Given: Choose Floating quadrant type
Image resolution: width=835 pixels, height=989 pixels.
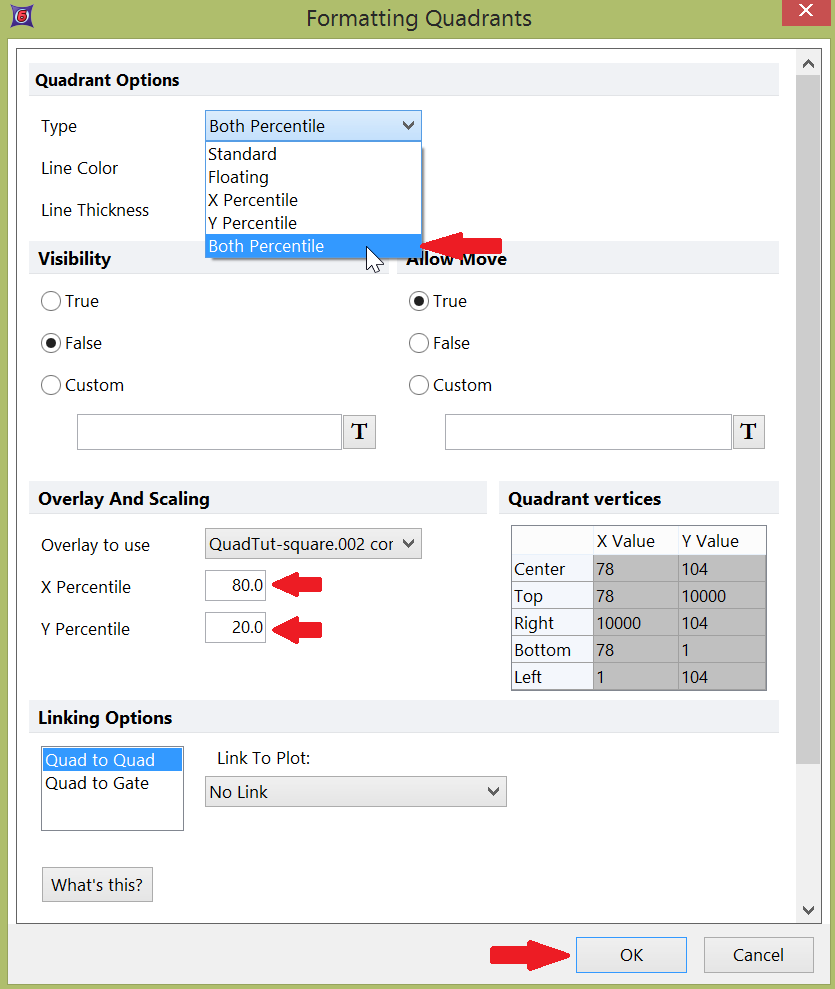Looking at the screenshot, I should click(x=238, y=177).
